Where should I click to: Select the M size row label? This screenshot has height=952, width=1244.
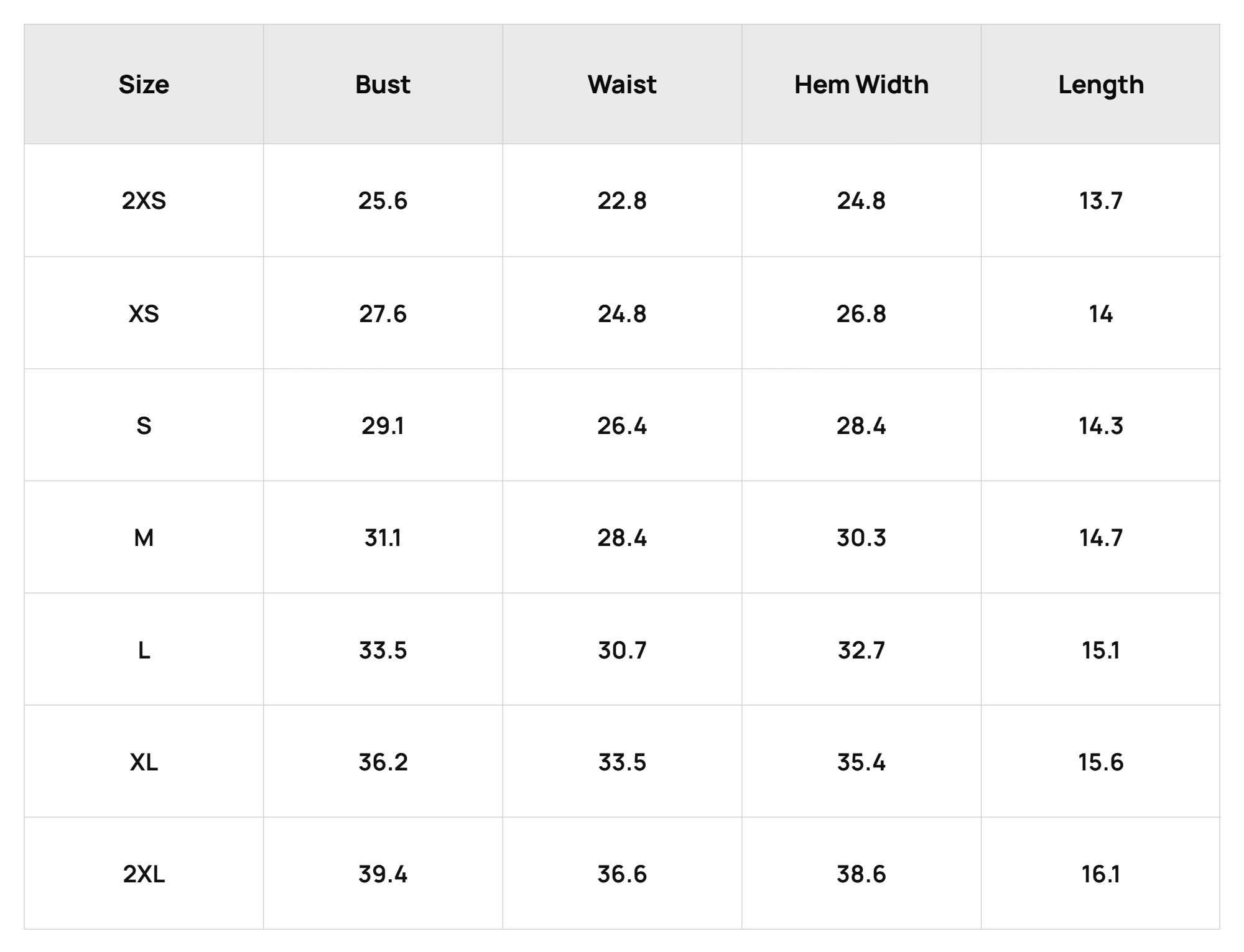point(144,538)
